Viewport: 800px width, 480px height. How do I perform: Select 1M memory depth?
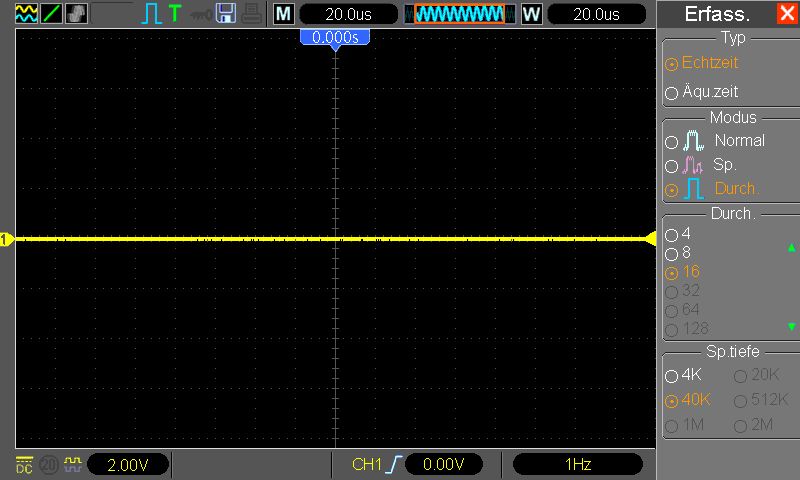click(x=685, y=425)
